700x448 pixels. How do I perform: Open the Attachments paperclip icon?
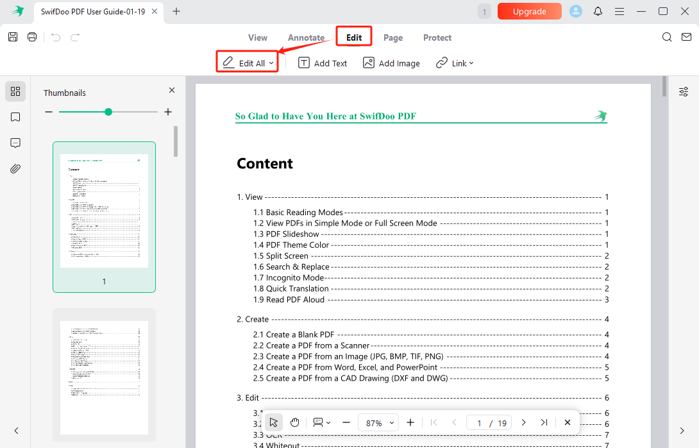pos(16,169)
